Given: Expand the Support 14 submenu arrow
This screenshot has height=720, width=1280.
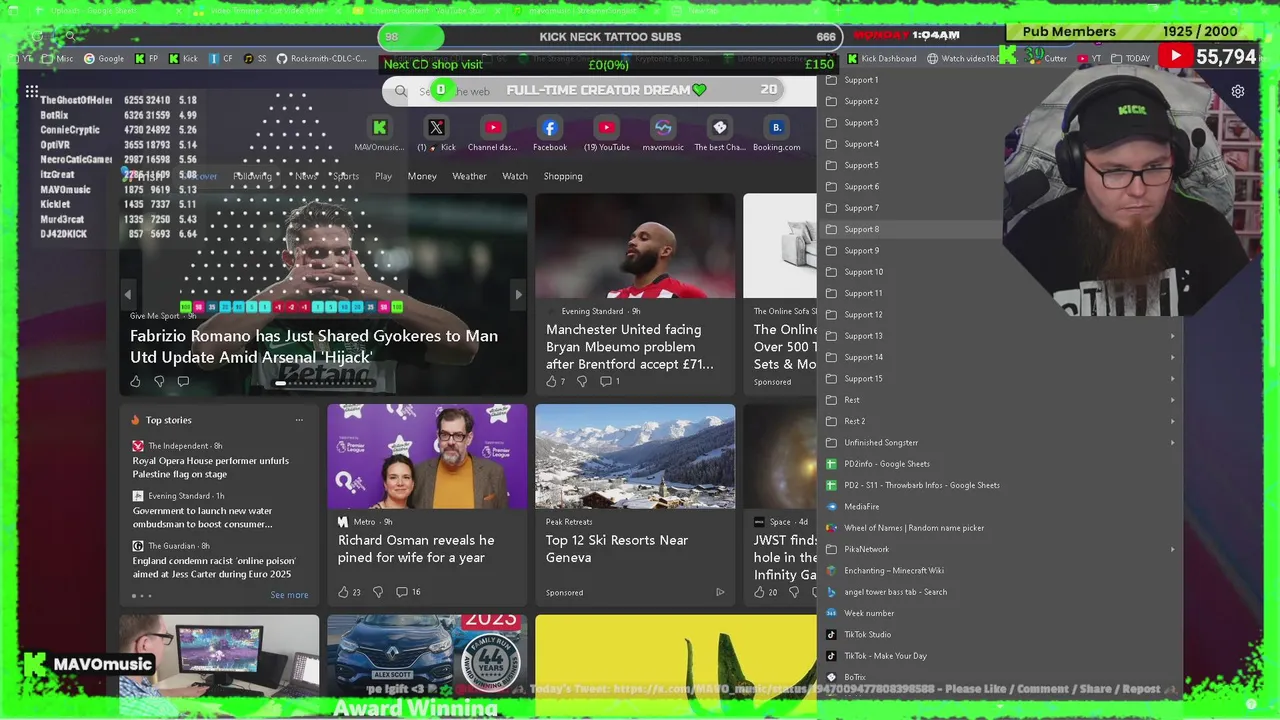Looking at the screenshot, I should [x=1172, y=357].
